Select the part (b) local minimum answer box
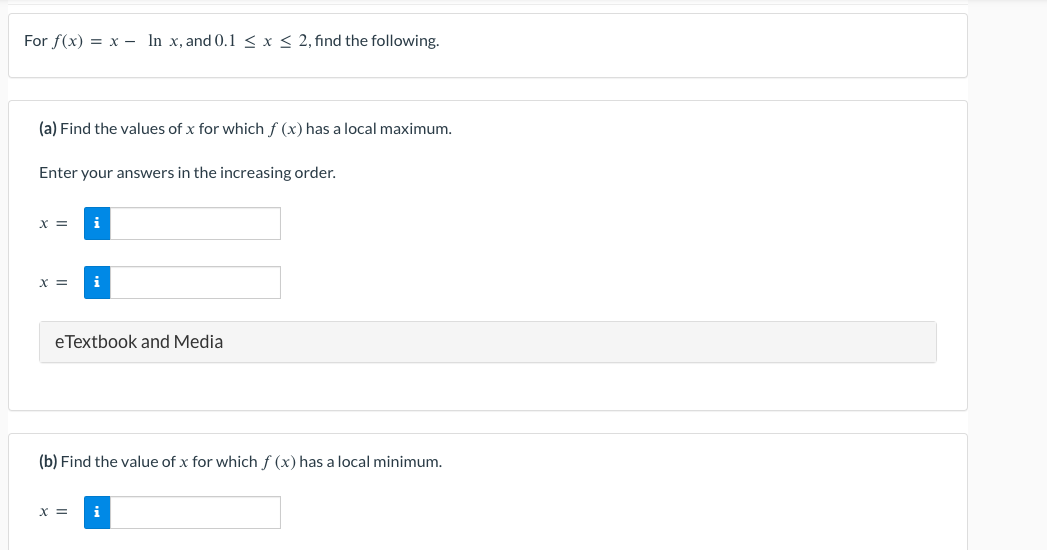Image resolution: width=1047 pixels, height=550 pixels. [x=195, y=513]
